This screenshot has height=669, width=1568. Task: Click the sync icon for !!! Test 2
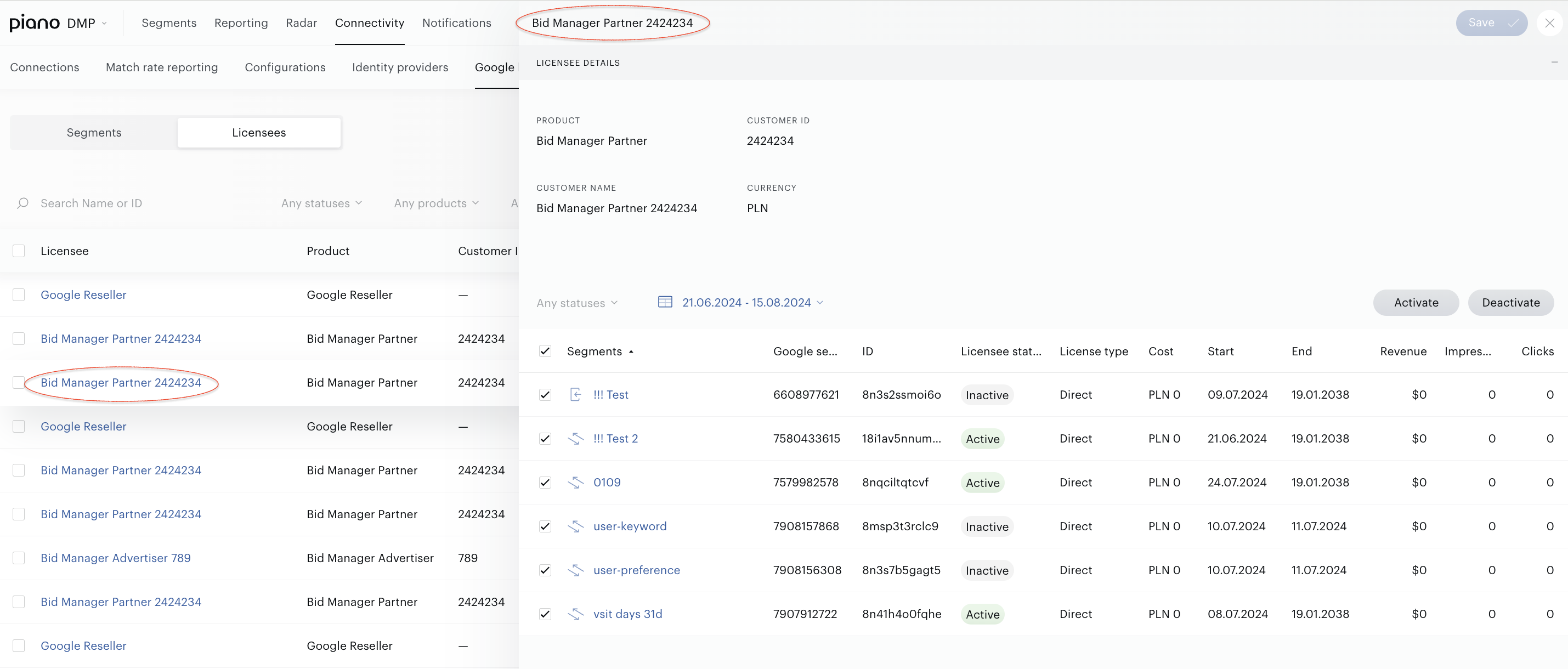[x=575, y=438]
